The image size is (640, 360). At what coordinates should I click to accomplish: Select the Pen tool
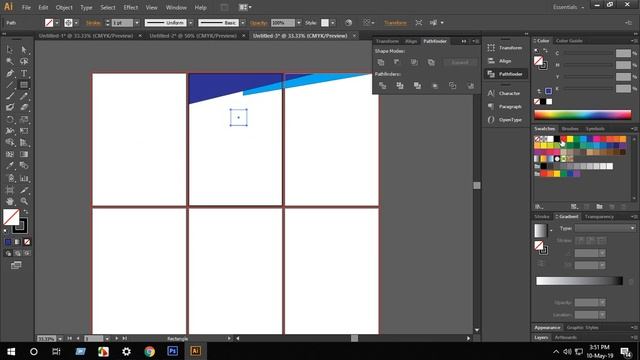point(10,73)
